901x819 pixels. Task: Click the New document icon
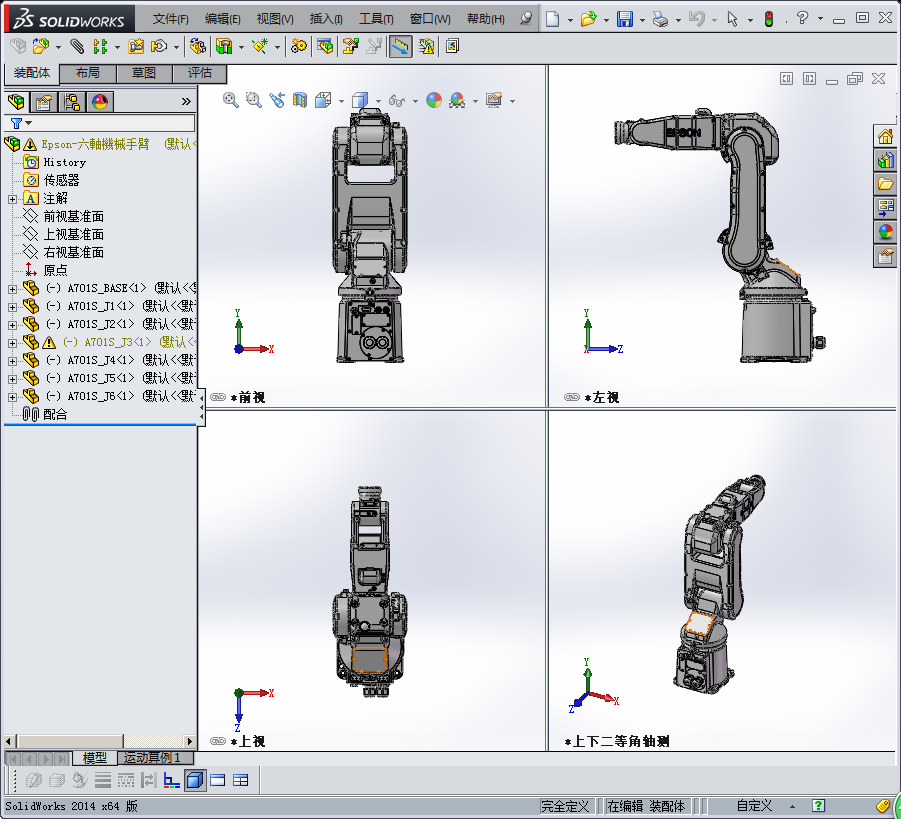[552, 19]
